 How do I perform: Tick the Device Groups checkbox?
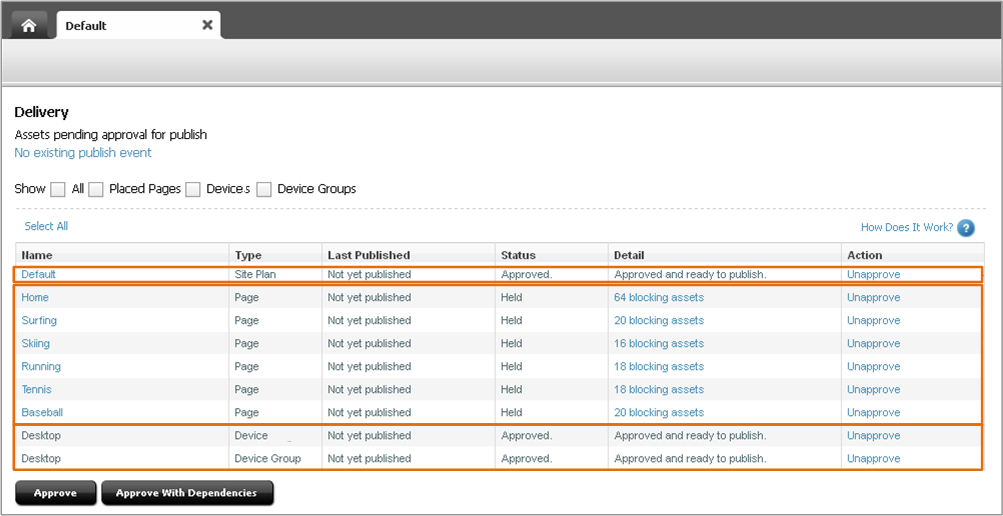pos(264,189)
